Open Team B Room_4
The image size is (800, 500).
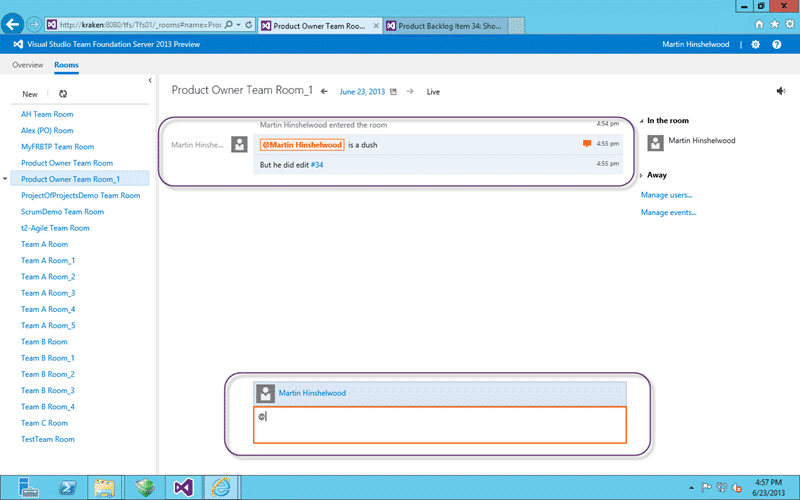[x=47, y=407]
